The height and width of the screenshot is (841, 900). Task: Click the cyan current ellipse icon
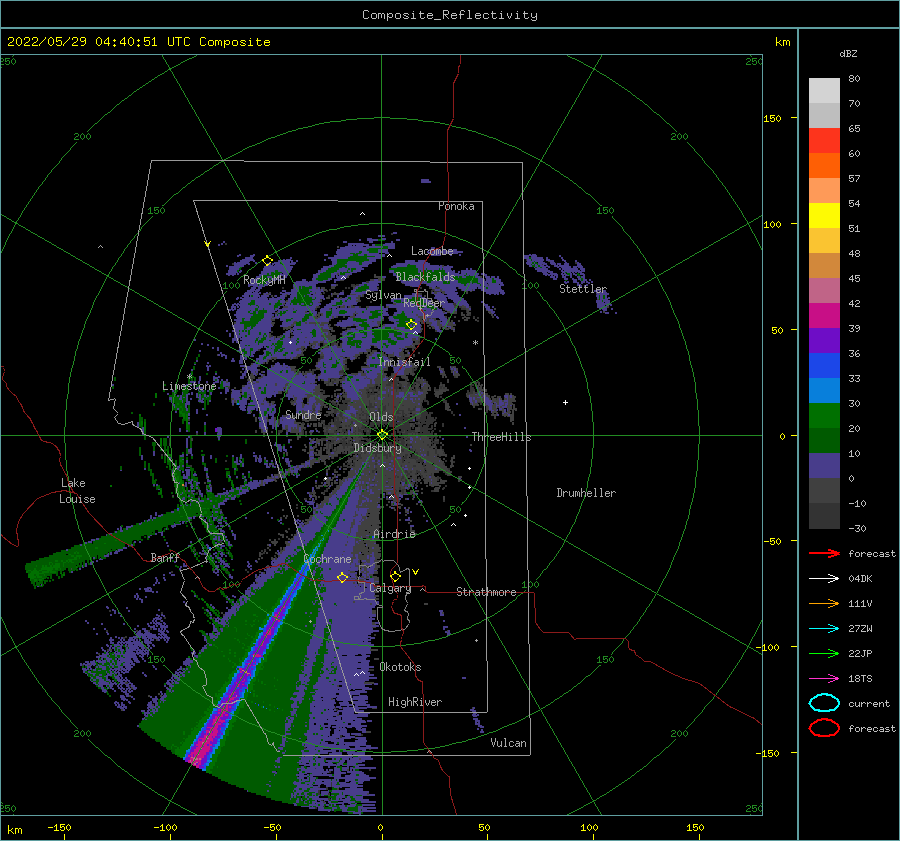tap(824, 703)
